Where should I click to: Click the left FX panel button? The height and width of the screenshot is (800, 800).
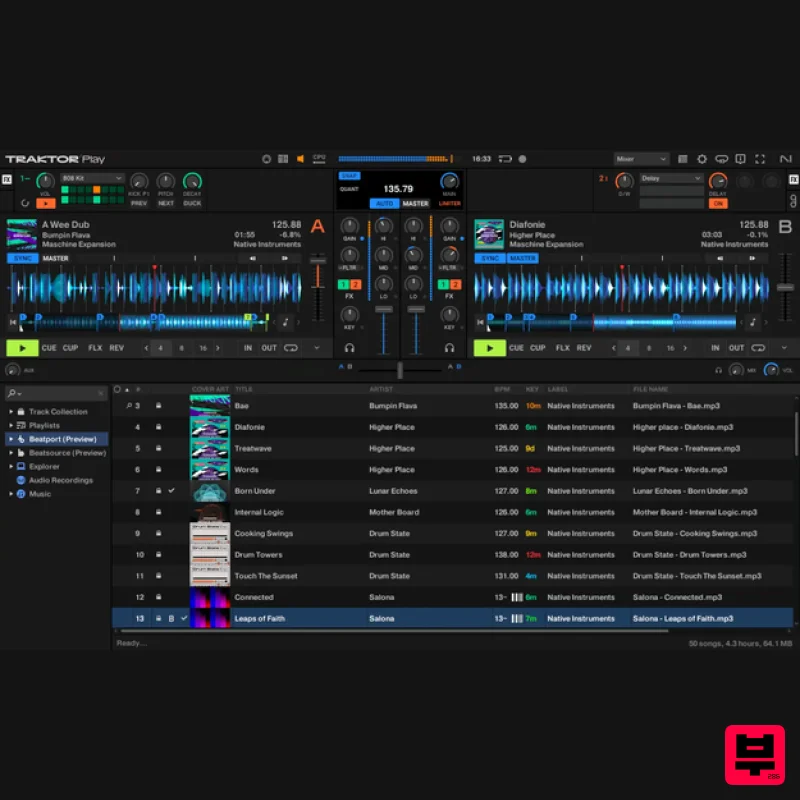[7, 180]
